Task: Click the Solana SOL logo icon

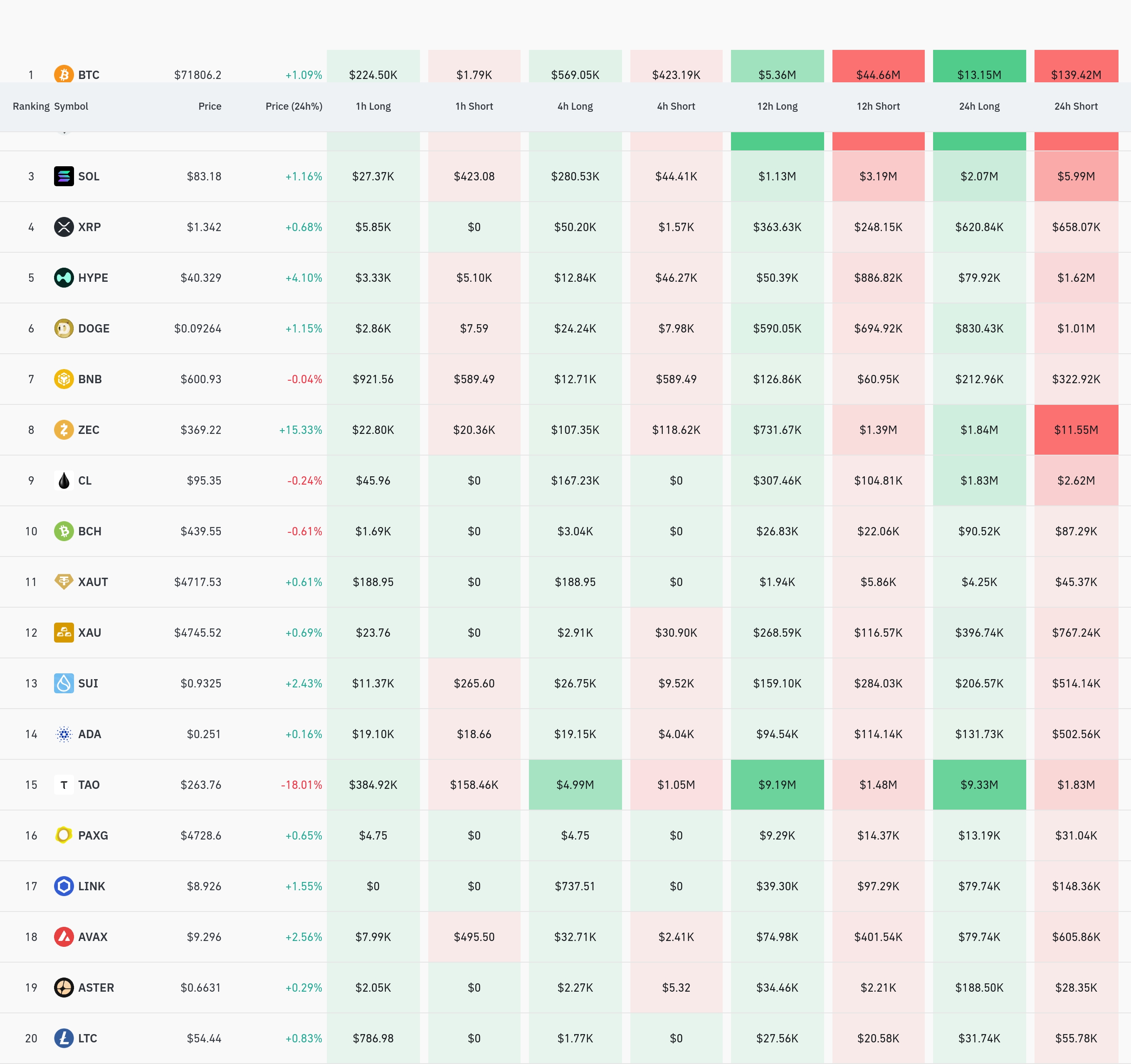Action: (64, 176)
